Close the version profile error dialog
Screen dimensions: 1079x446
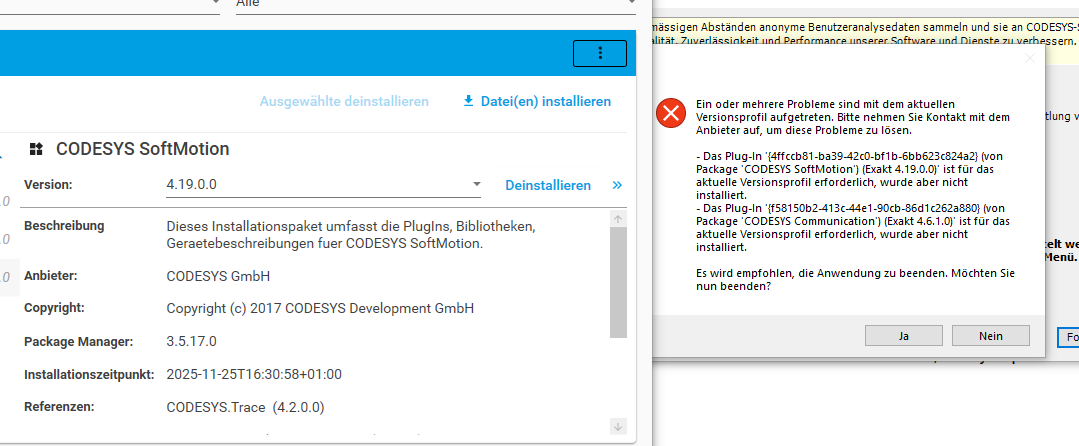[1030, 59]
